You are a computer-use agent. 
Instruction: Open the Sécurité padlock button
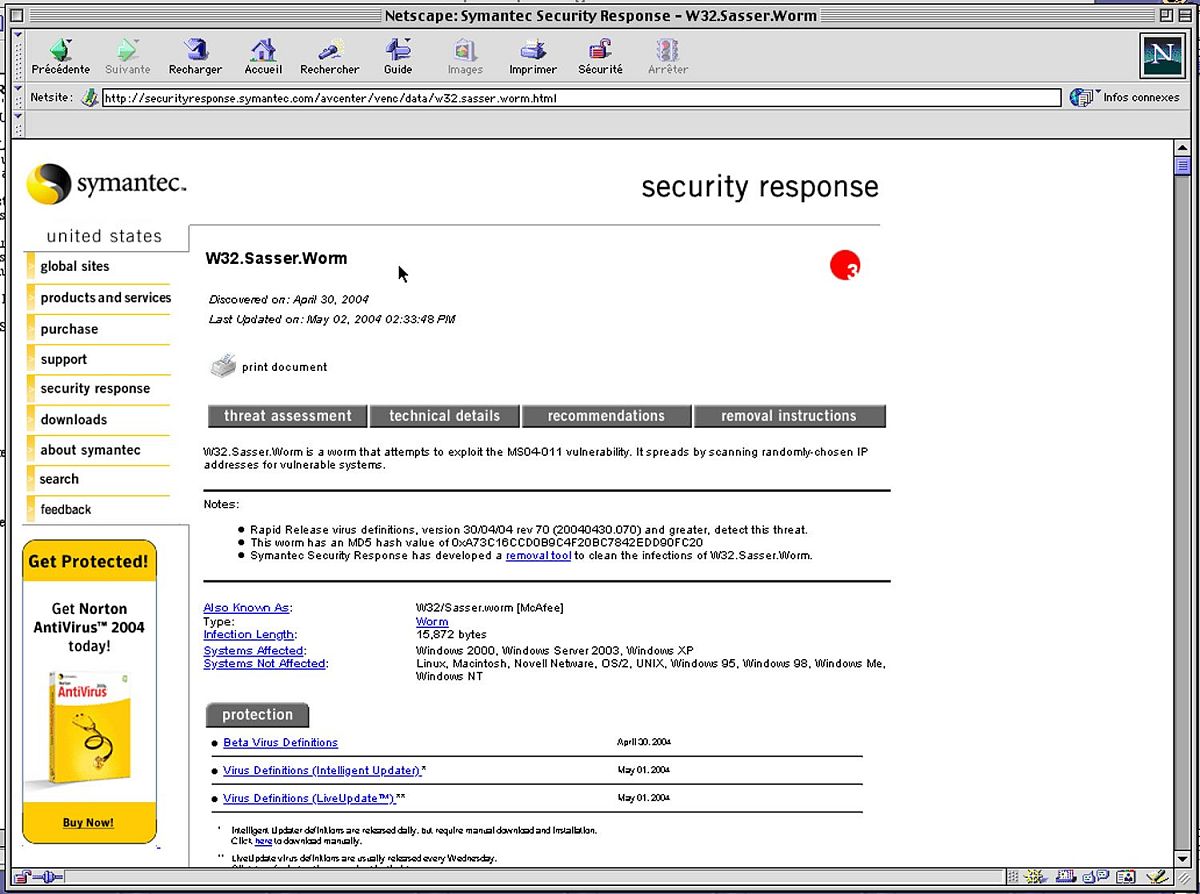(x=600, y=56)
